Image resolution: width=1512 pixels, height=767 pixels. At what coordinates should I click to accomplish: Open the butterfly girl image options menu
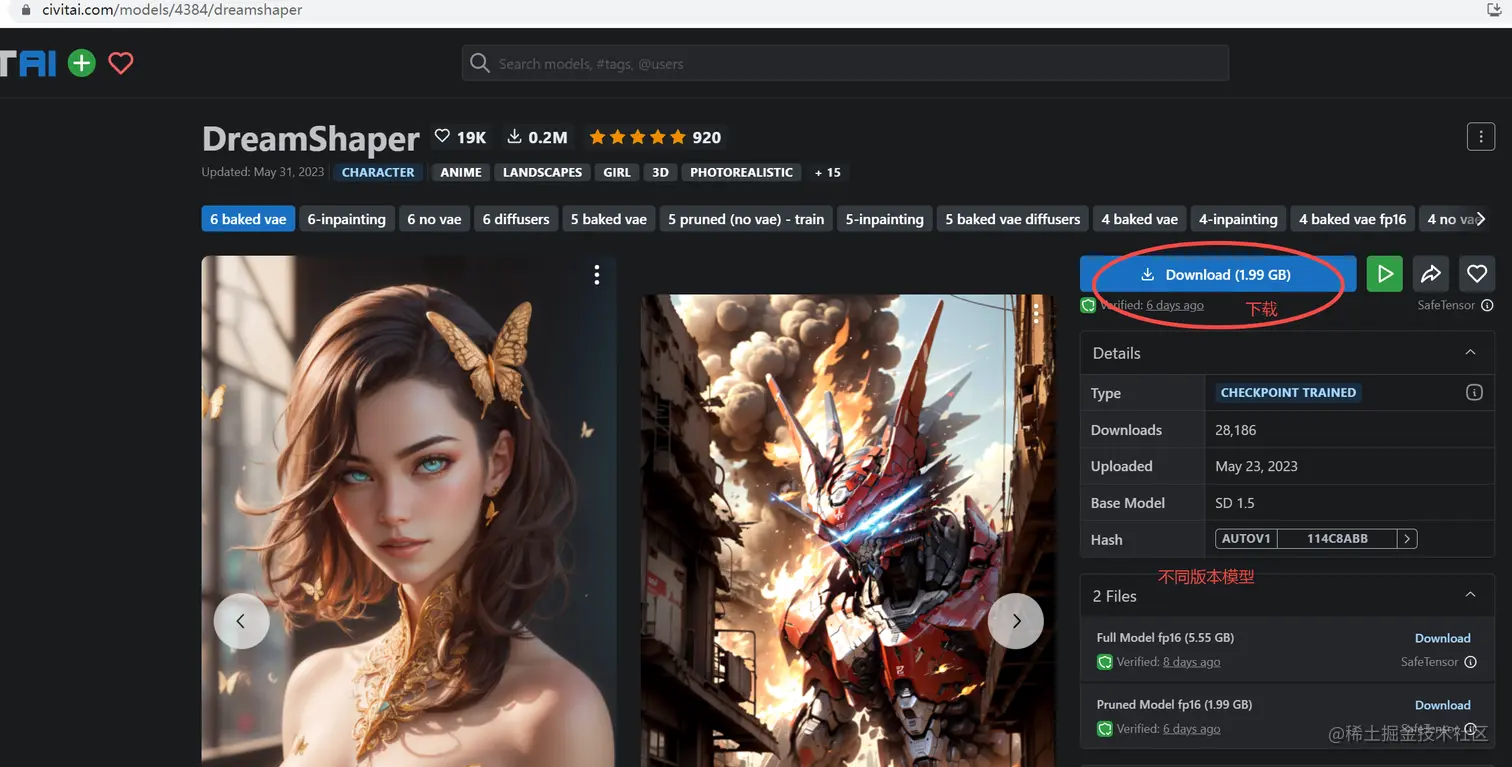pyautogui.click(x=597, y=275)
